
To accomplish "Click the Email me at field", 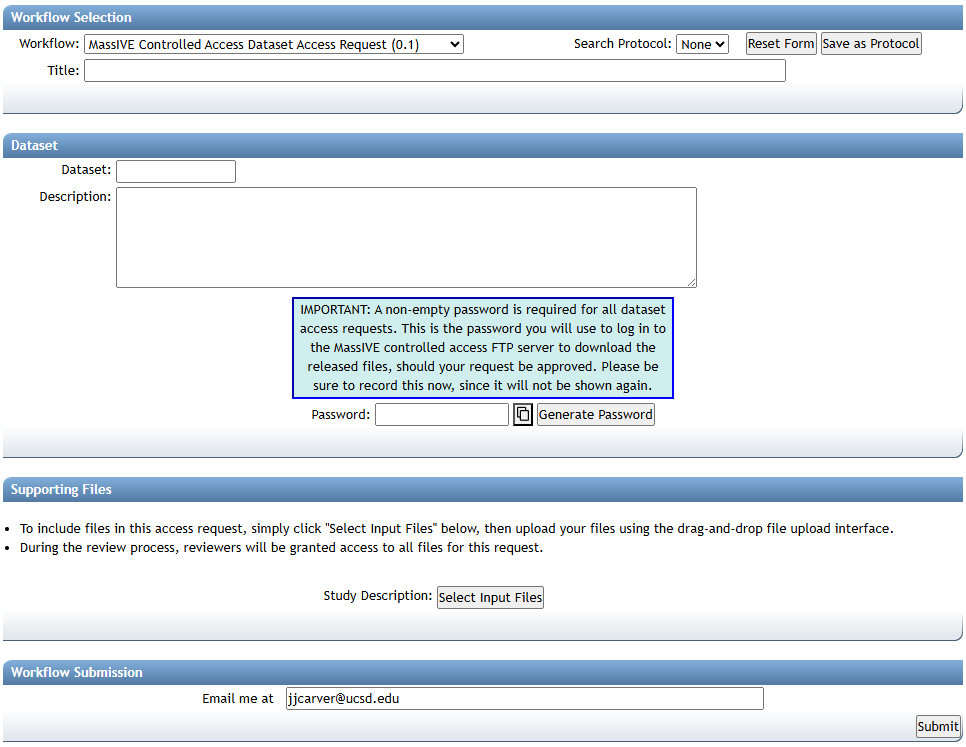I will 524,698.
